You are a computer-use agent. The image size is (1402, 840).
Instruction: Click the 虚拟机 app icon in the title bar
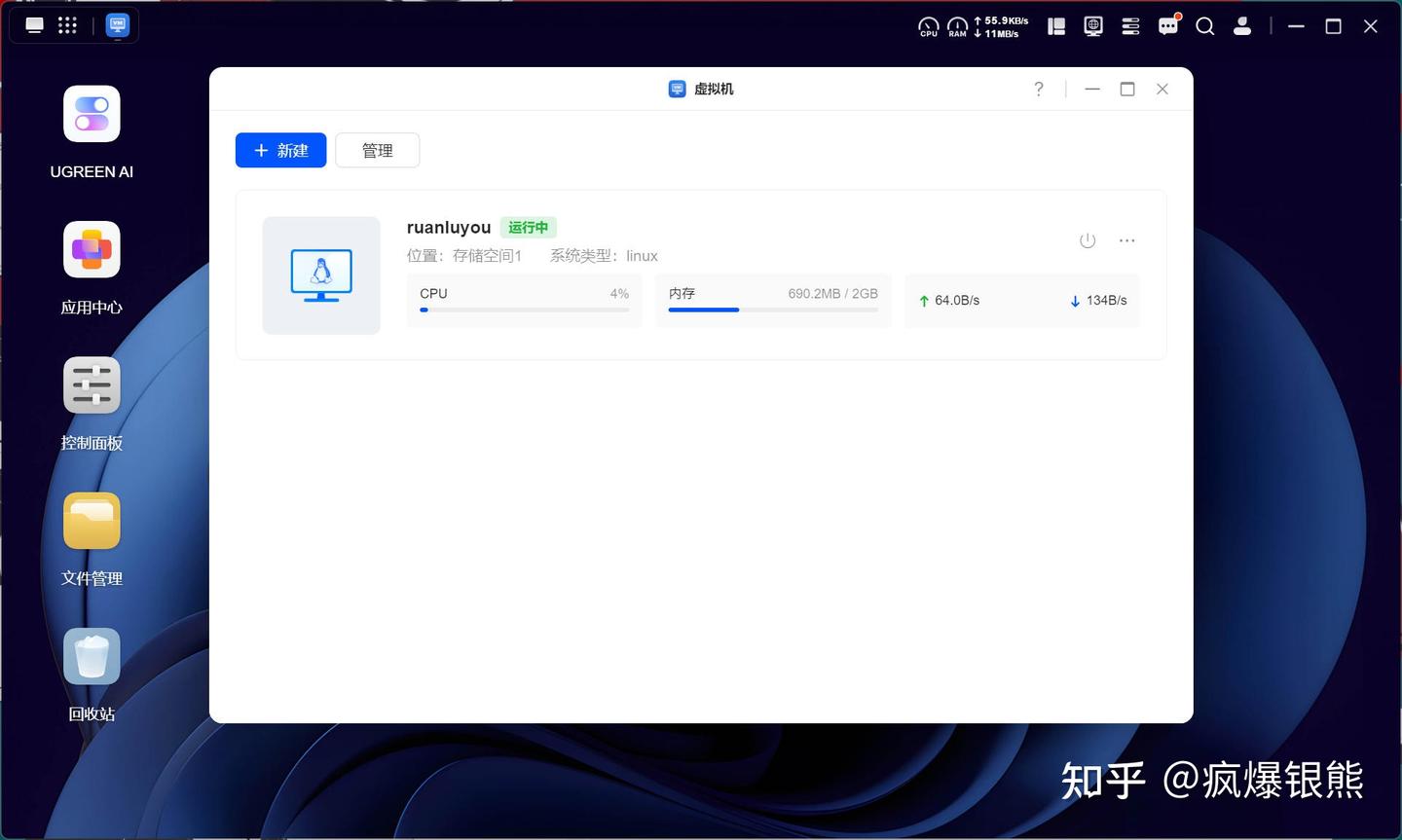[678, 89]
